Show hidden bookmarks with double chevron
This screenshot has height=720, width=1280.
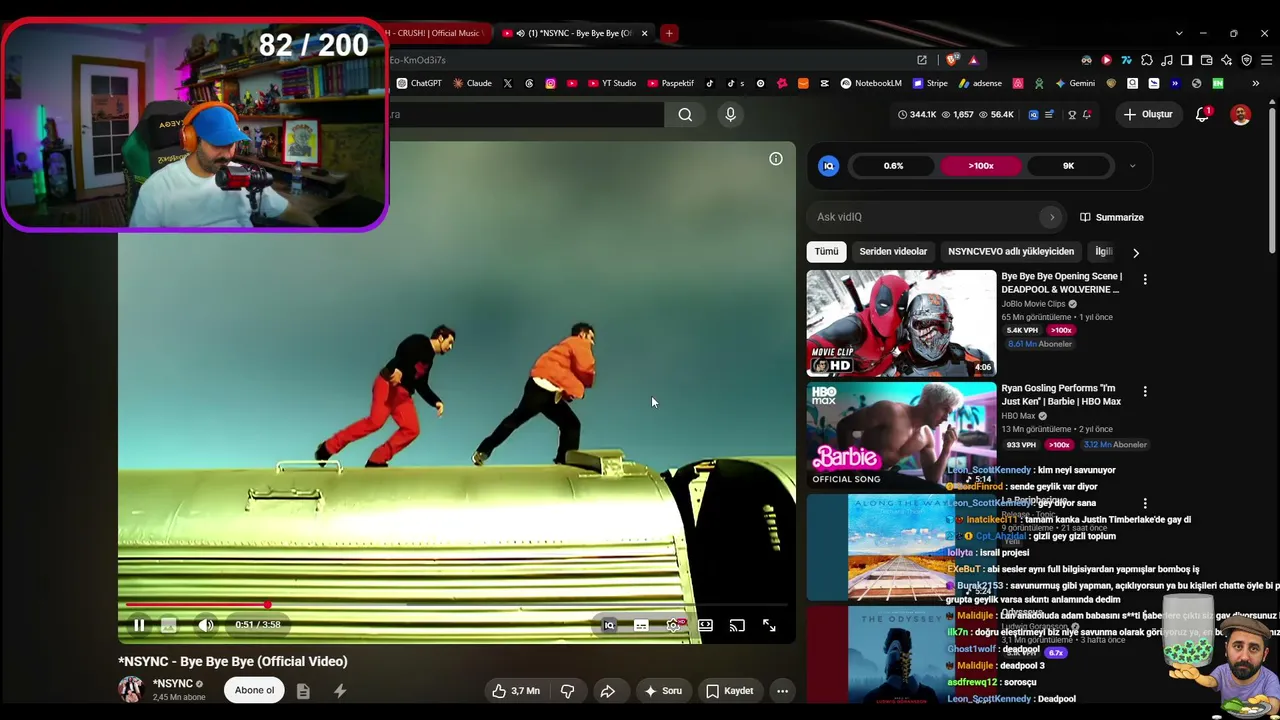pos(1255,83)
